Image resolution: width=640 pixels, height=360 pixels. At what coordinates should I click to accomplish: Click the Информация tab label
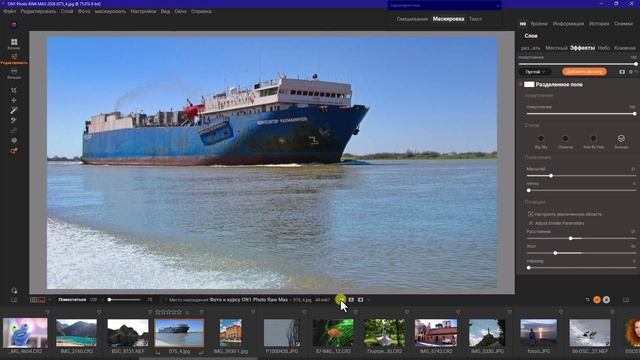point(568,24)
